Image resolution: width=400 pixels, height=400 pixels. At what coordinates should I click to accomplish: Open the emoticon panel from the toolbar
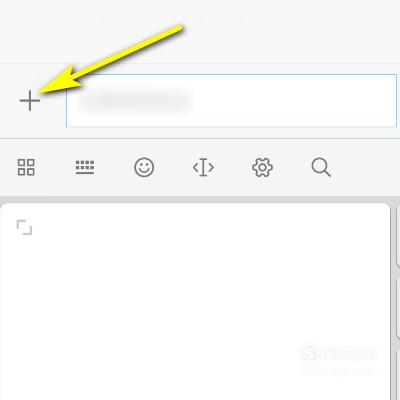point(144,167)
